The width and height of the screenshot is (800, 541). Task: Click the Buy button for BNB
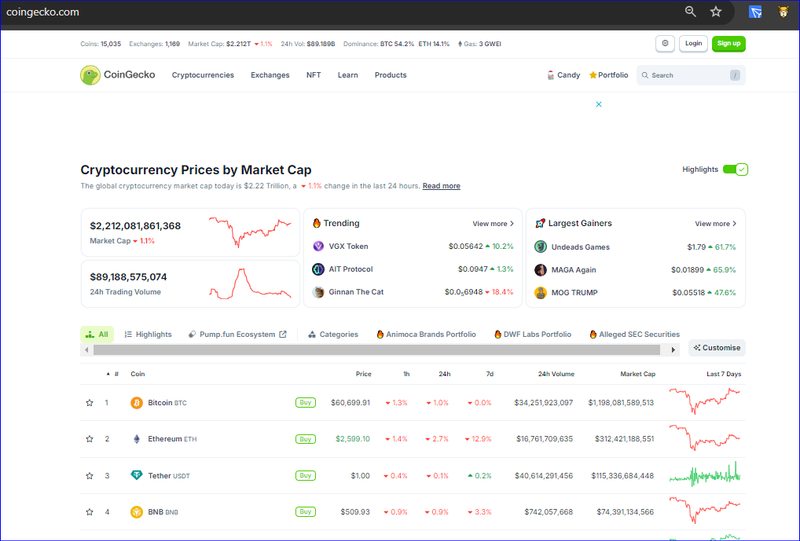pyautogui.click(x=305, y=511)
